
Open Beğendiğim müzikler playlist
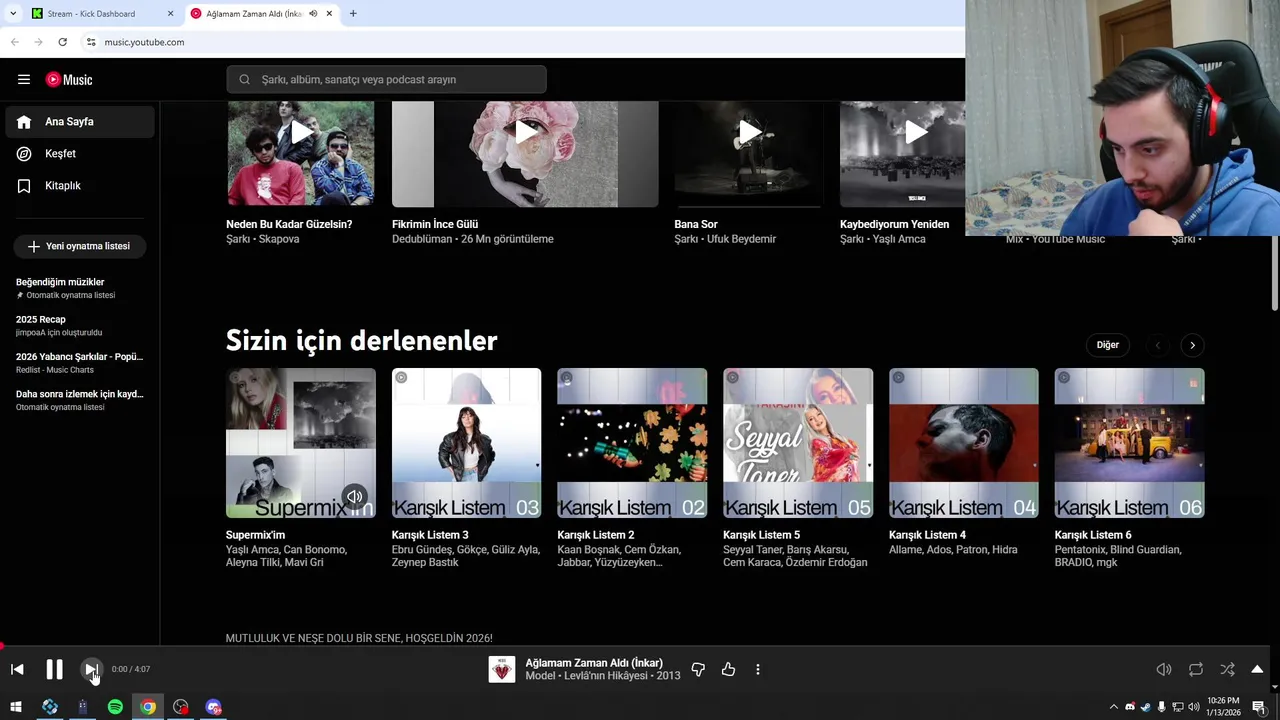[80, 288]
